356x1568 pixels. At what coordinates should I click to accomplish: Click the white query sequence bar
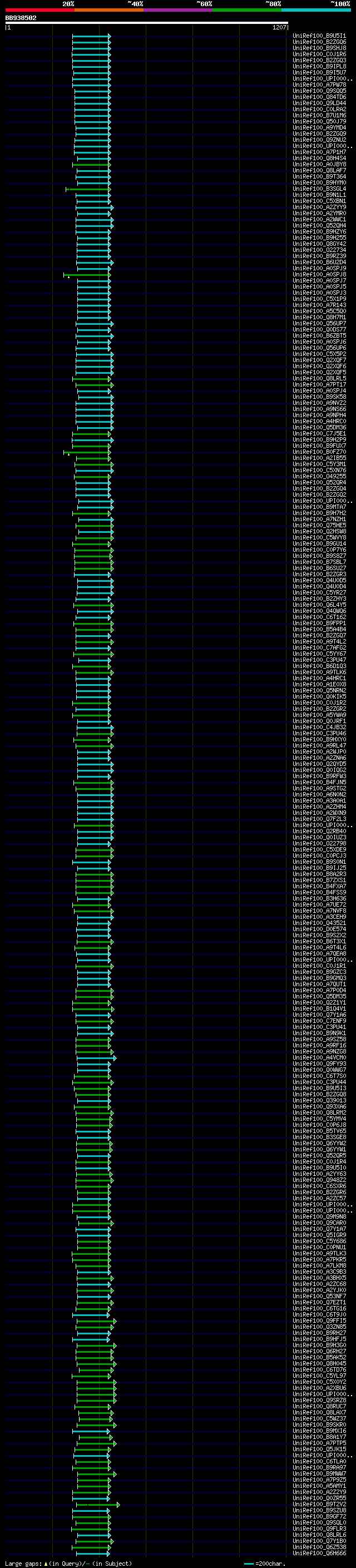(x=147, y=23)
